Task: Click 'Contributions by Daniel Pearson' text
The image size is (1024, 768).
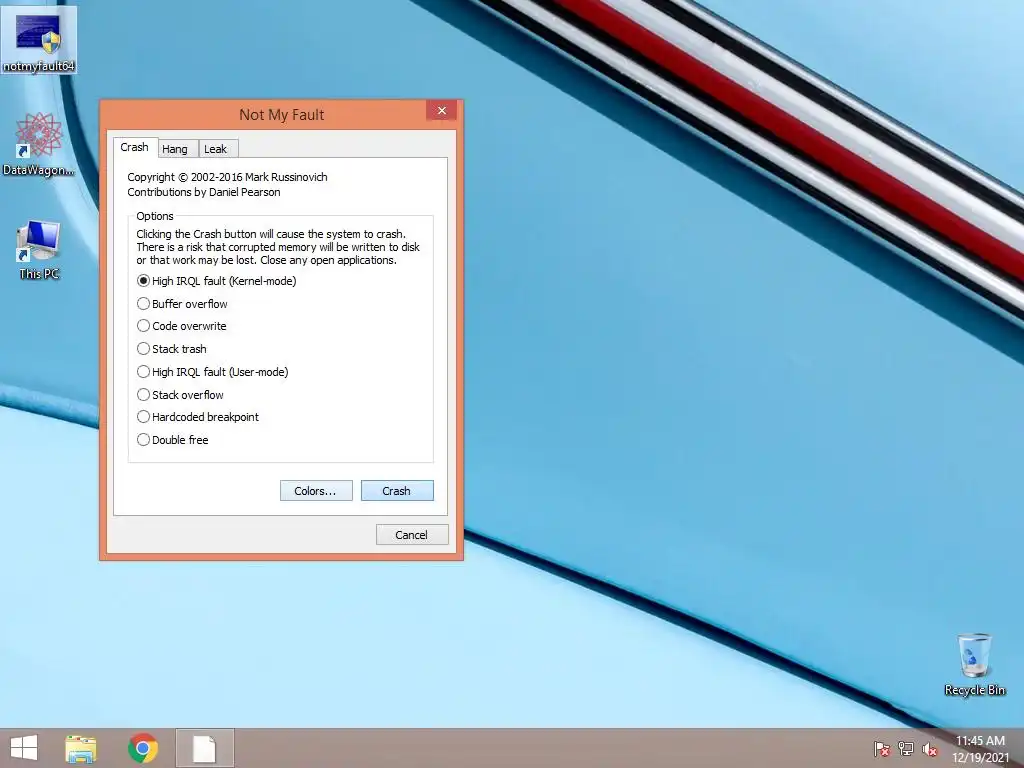Action: coord(204,192)
